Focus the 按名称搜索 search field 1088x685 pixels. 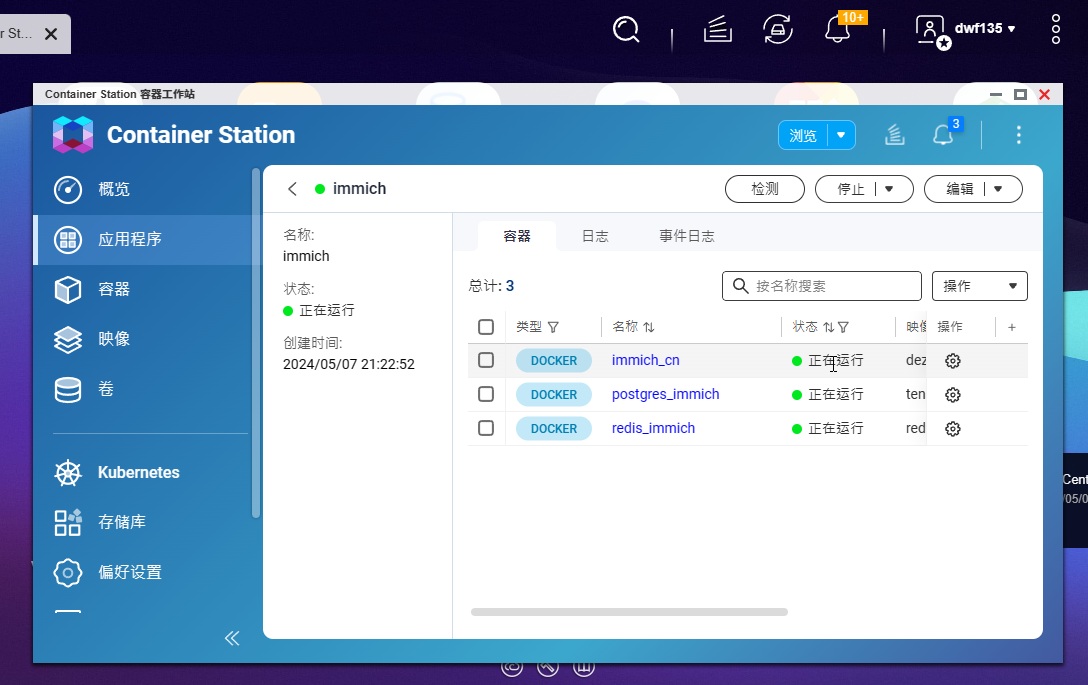point(822,286)
